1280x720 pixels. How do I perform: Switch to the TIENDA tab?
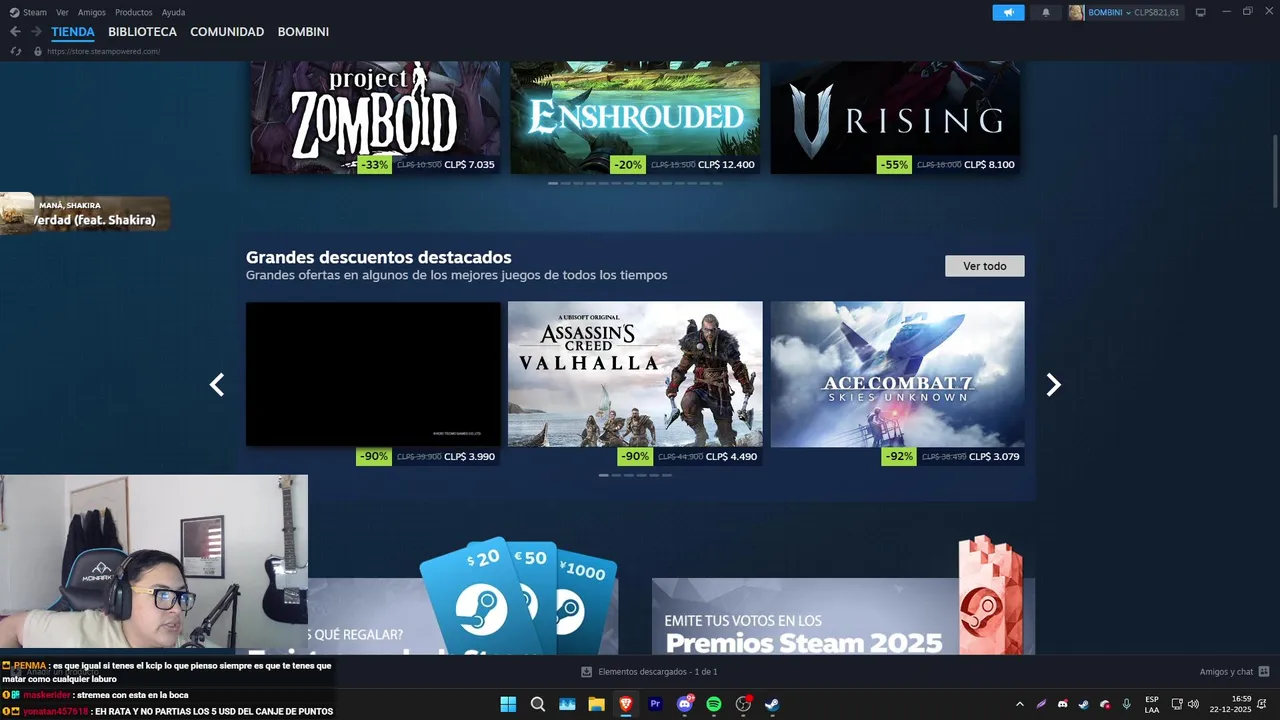coord(73,32)
